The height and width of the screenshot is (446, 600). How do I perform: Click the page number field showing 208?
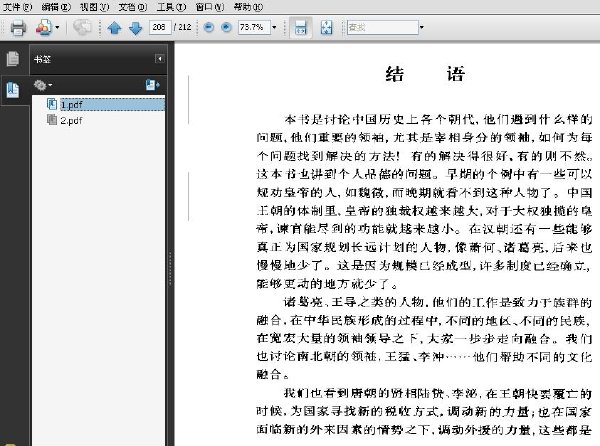[x=160, y=27]
